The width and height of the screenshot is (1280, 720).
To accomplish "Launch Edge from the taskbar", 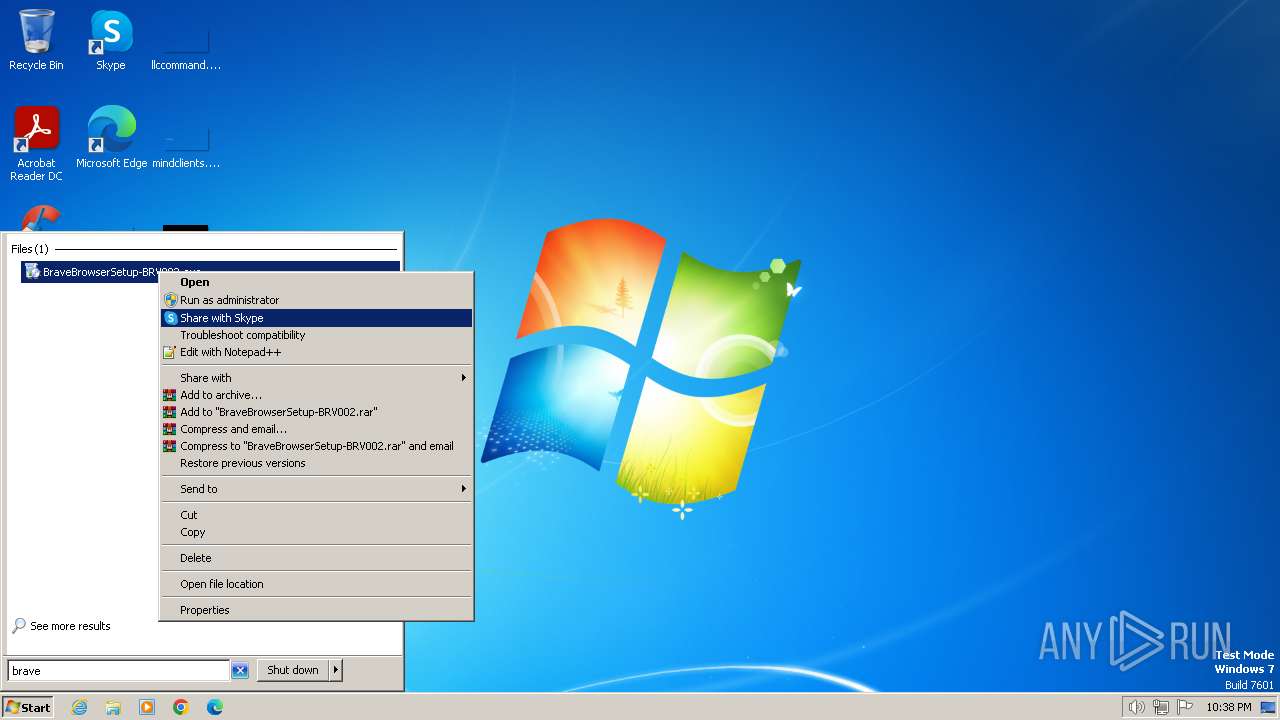I will pyautogui.click(x=215, y=707).
